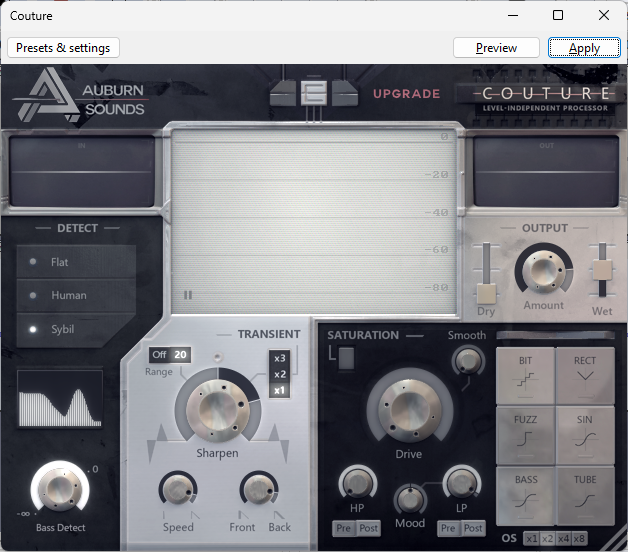Click the Preview button
The height and width of the screenshot is (552, 628).
(496, 47)
